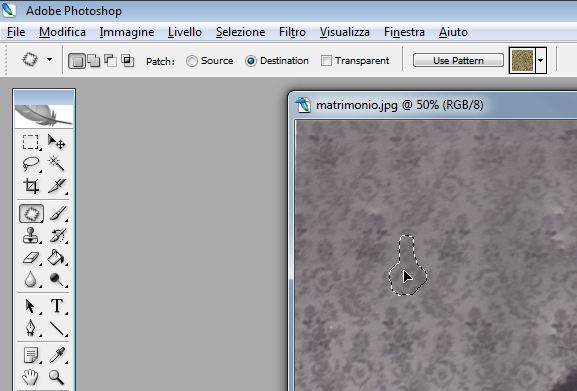Select the Rectangular Marquee tool
Viewport: 577px width, 391px height.
tap(31, 142)
